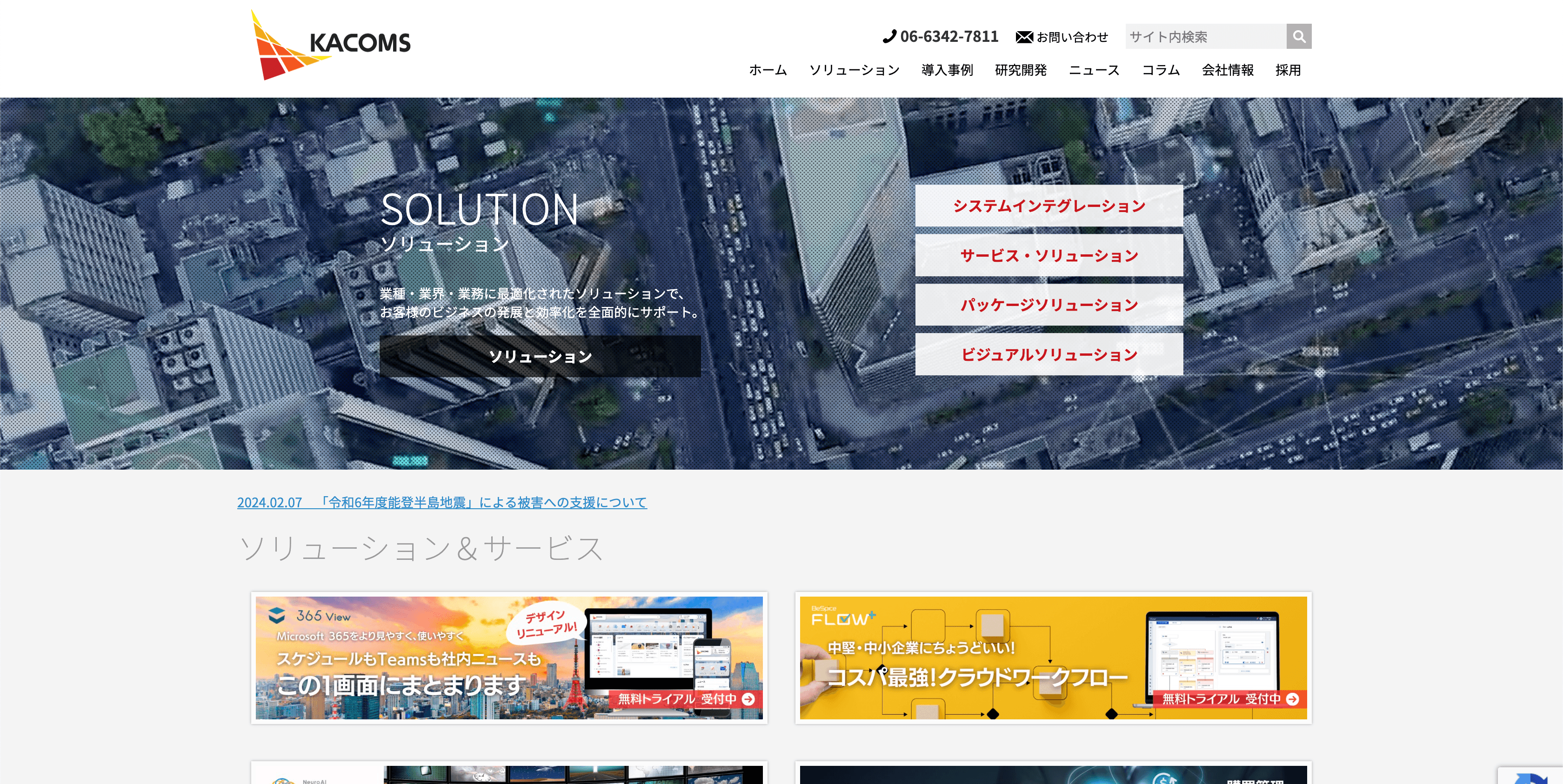
Task: Click the パッケージソリューション button
Action: coord(1049,305)
